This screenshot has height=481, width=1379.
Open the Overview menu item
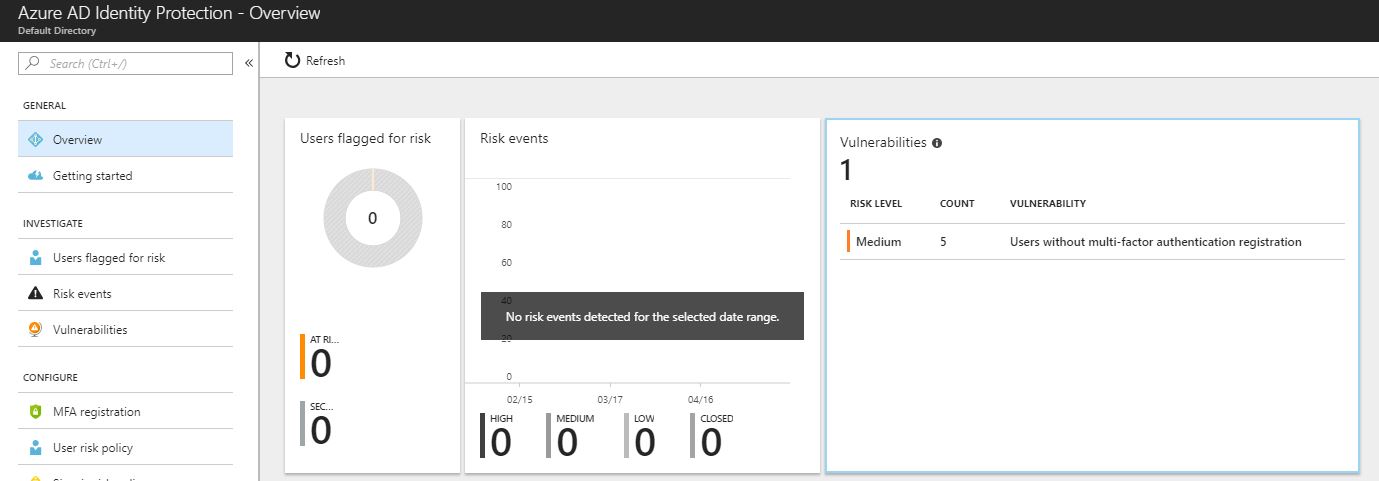pos(125,140)
